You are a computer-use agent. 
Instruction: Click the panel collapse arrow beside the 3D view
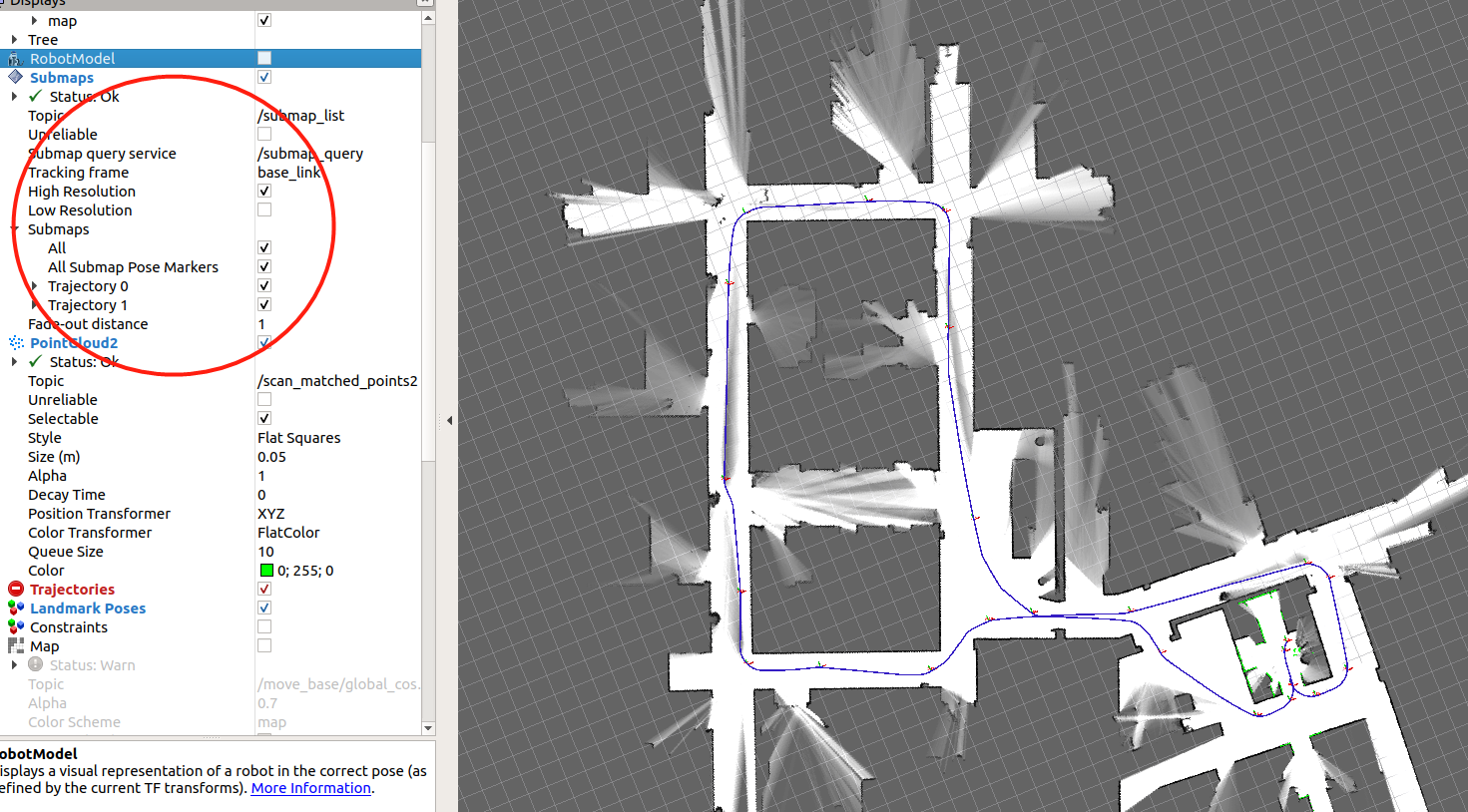click(x=451, y=419)
